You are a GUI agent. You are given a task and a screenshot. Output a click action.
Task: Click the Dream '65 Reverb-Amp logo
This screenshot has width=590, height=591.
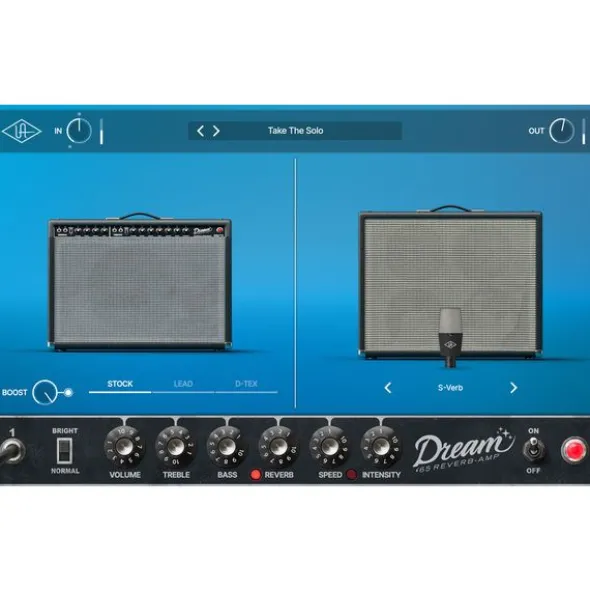click(x=464, y=450)
